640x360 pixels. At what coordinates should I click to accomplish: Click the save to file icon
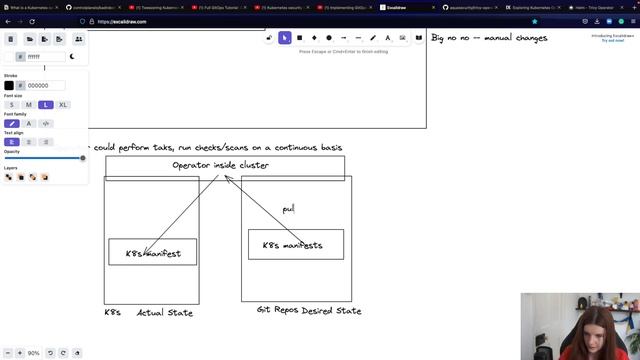pyautogui.click(x=44, y=39)
